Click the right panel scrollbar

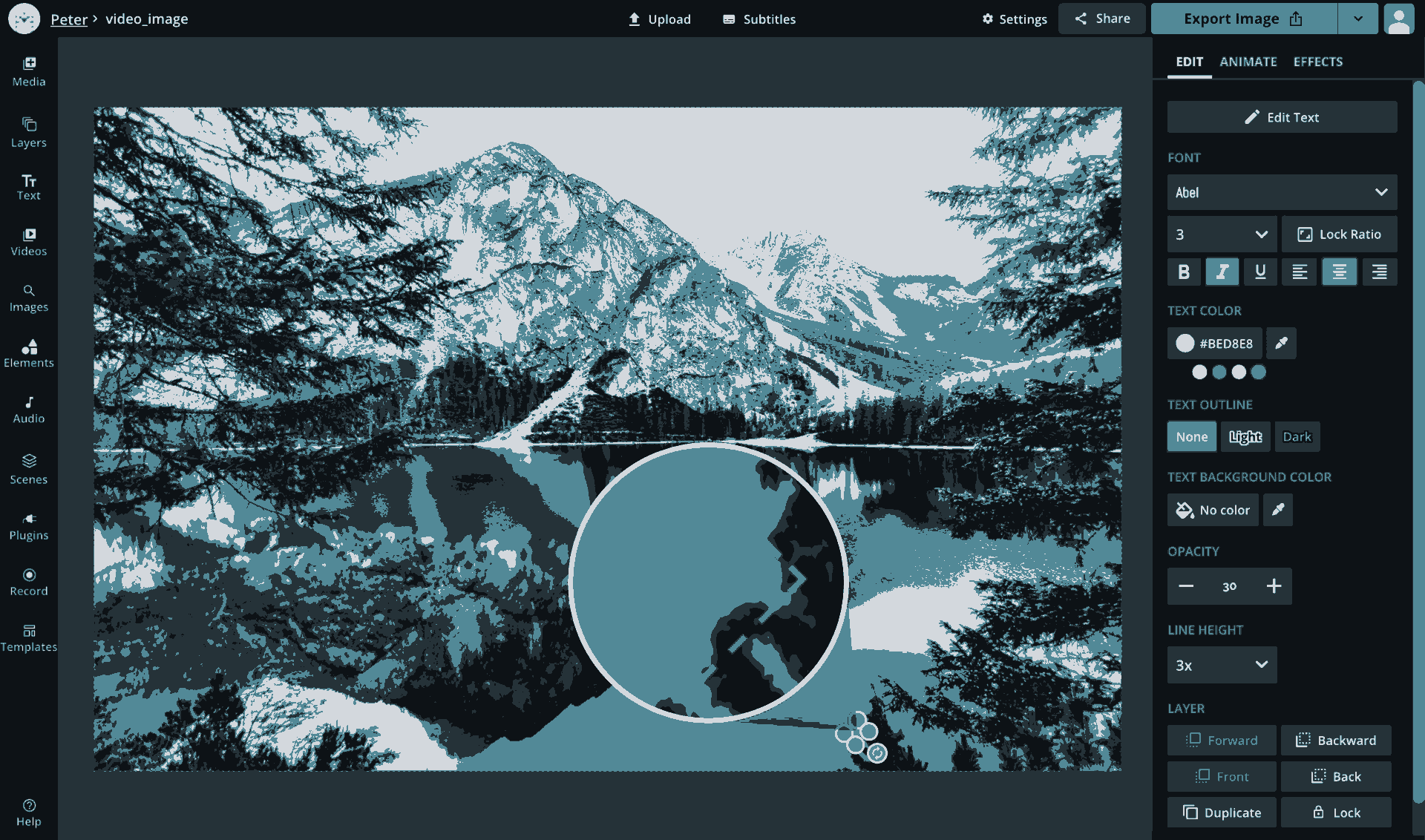(x=1419, y=442)
